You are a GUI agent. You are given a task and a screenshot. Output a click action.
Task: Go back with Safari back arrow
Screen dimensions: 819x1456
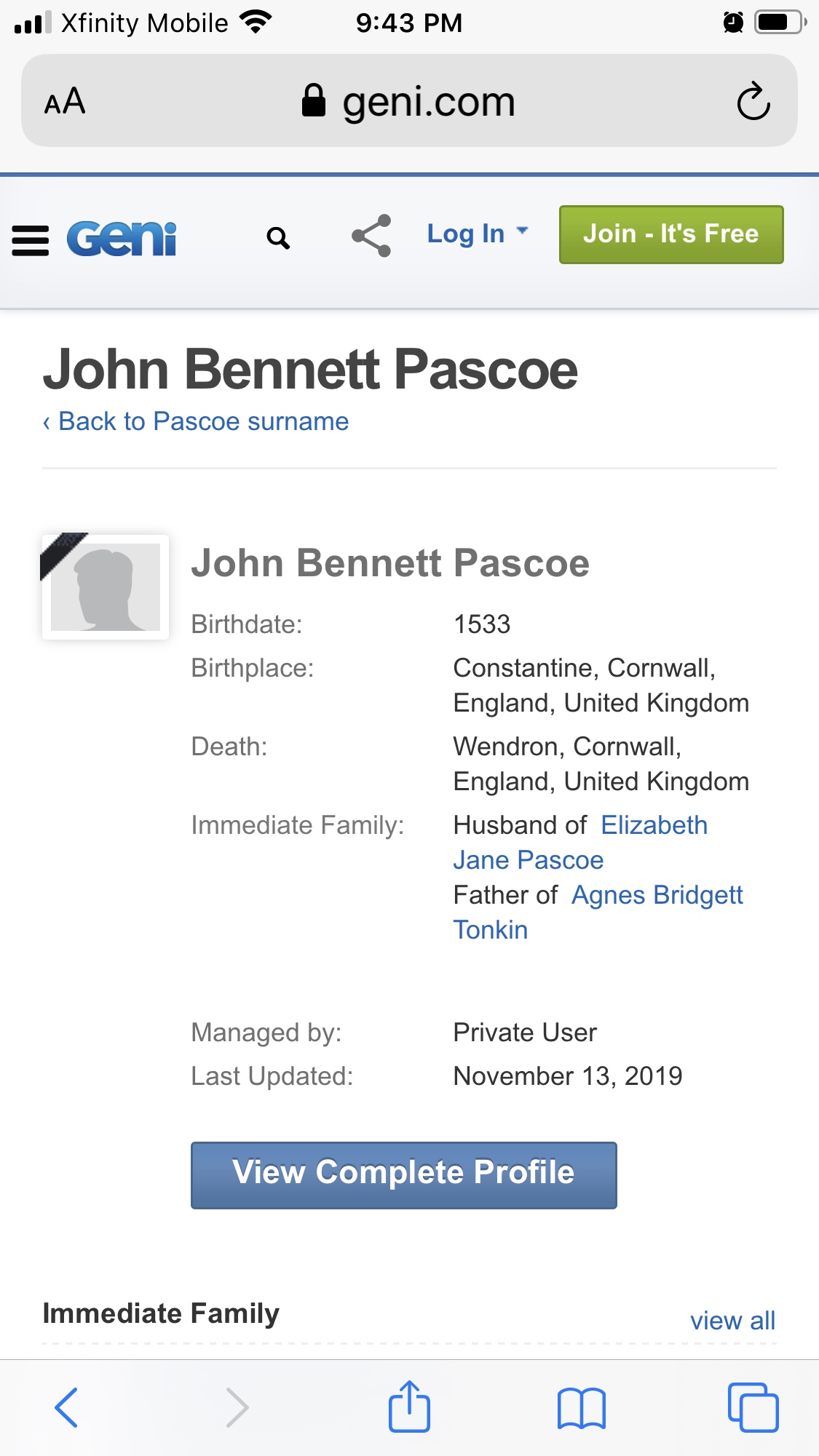point(66,1407)
